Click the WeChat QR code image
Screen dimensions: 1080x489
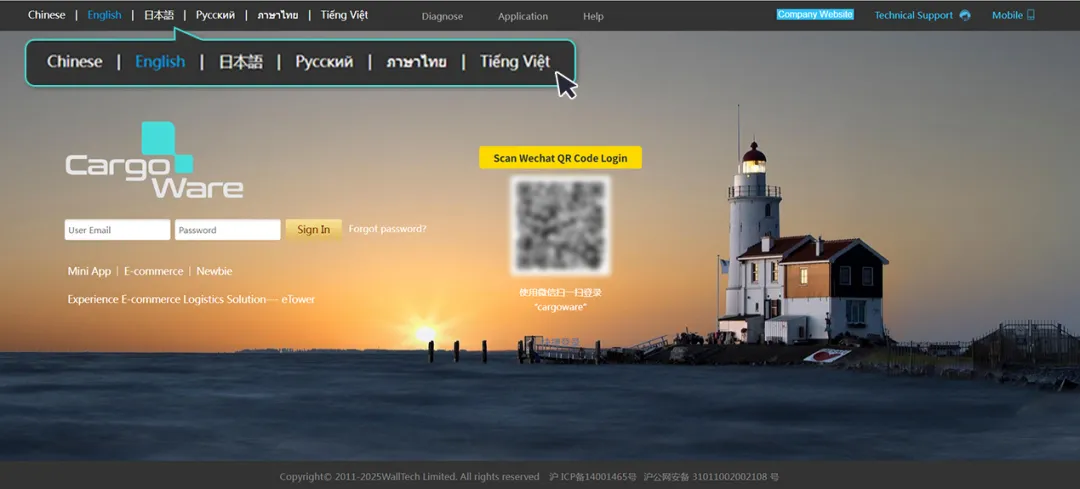[560, 225]
